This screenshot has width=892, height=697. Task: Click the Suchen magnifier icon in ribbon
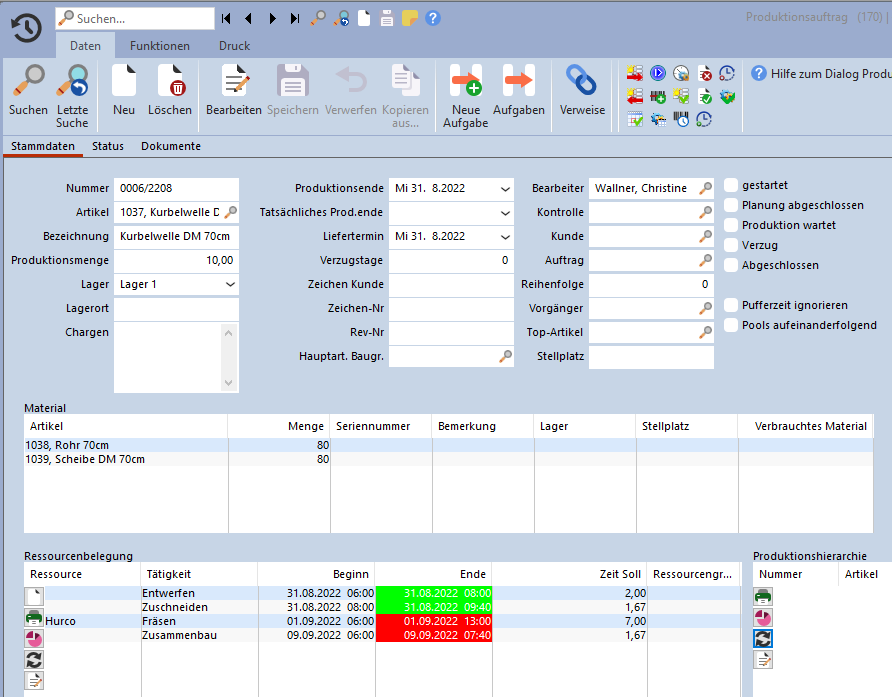(x=28, y=82)
